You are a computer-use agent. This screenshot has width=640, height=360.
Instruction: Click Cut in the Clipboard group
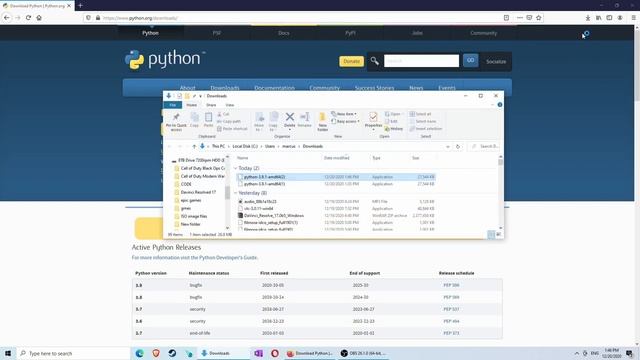pyautogui.click(x=223, y=114)
